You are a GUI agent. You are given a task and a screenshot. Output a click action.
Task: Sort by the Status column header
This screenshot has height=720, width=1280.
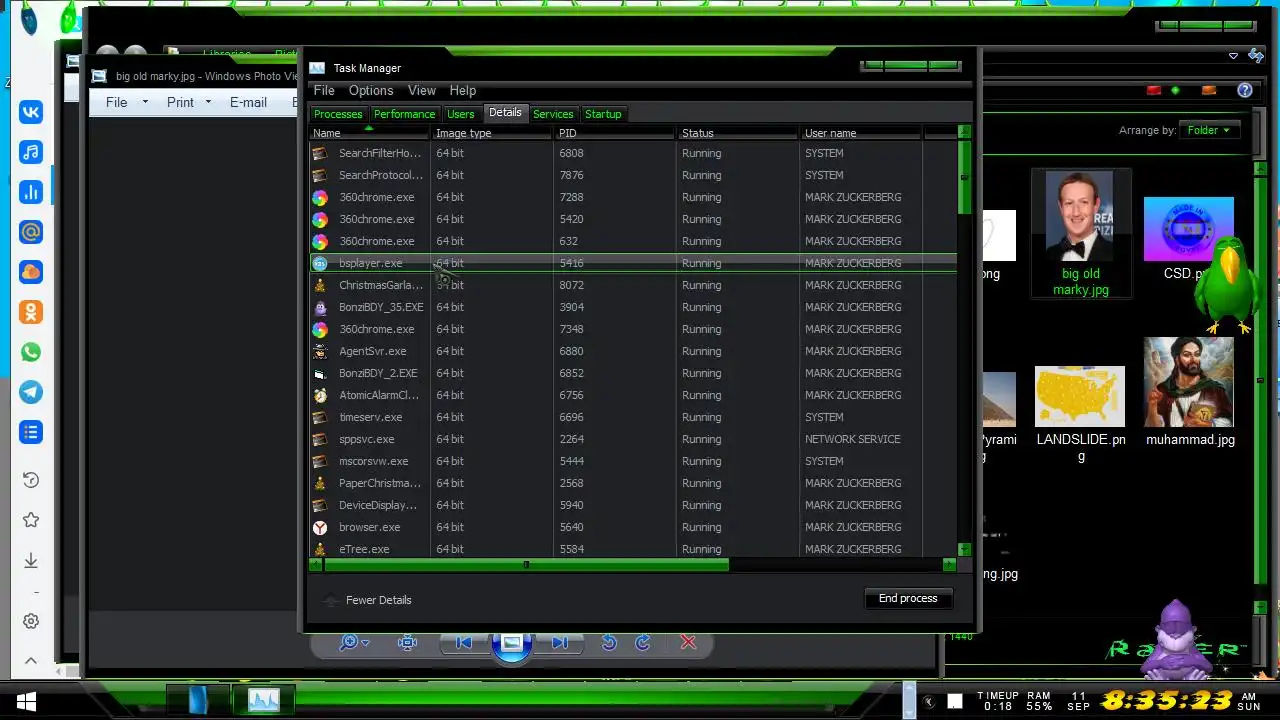[738, 133]
